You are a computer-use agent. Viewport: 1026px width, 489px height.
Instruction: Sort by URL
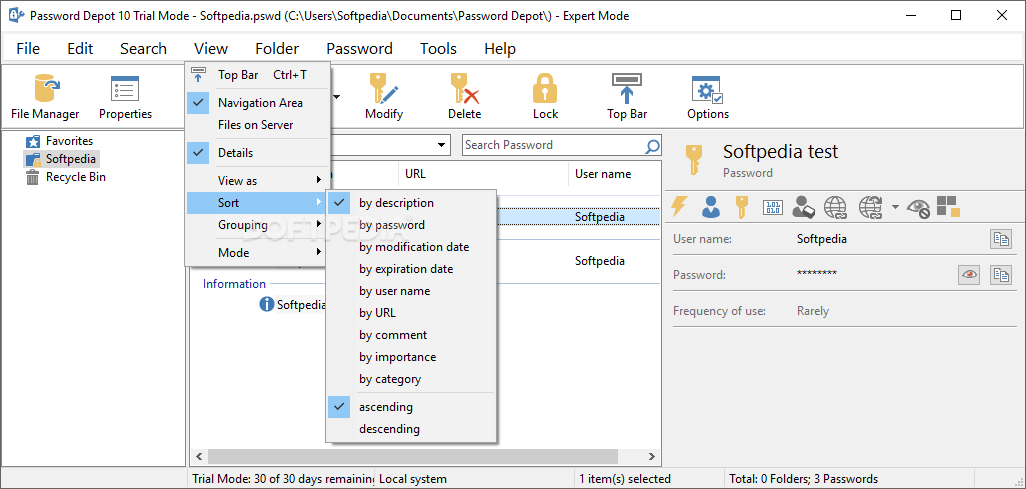tap(411, 313)
